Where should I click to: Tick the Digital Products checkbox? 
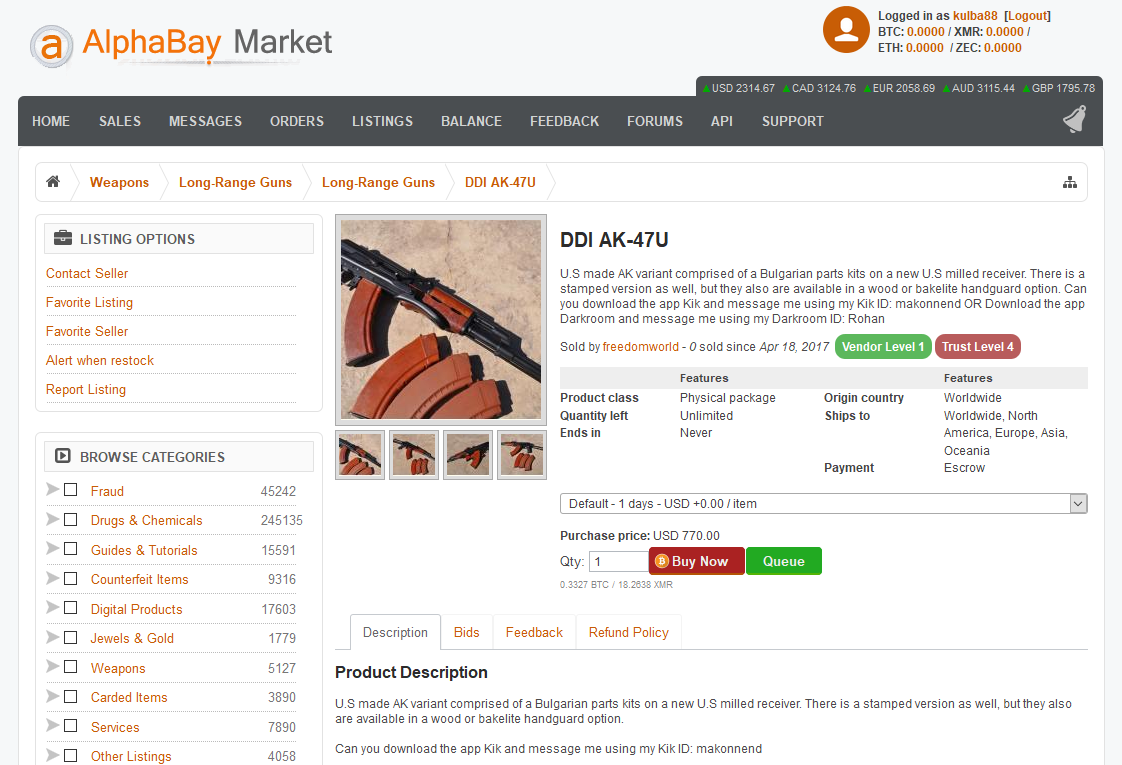coord(70,608)
